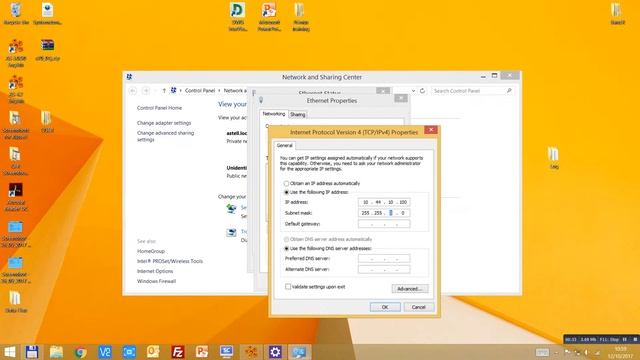640x360 pixels.
Task: Enable 'Validate settings upon exit' checkbox
Action: 288,287
